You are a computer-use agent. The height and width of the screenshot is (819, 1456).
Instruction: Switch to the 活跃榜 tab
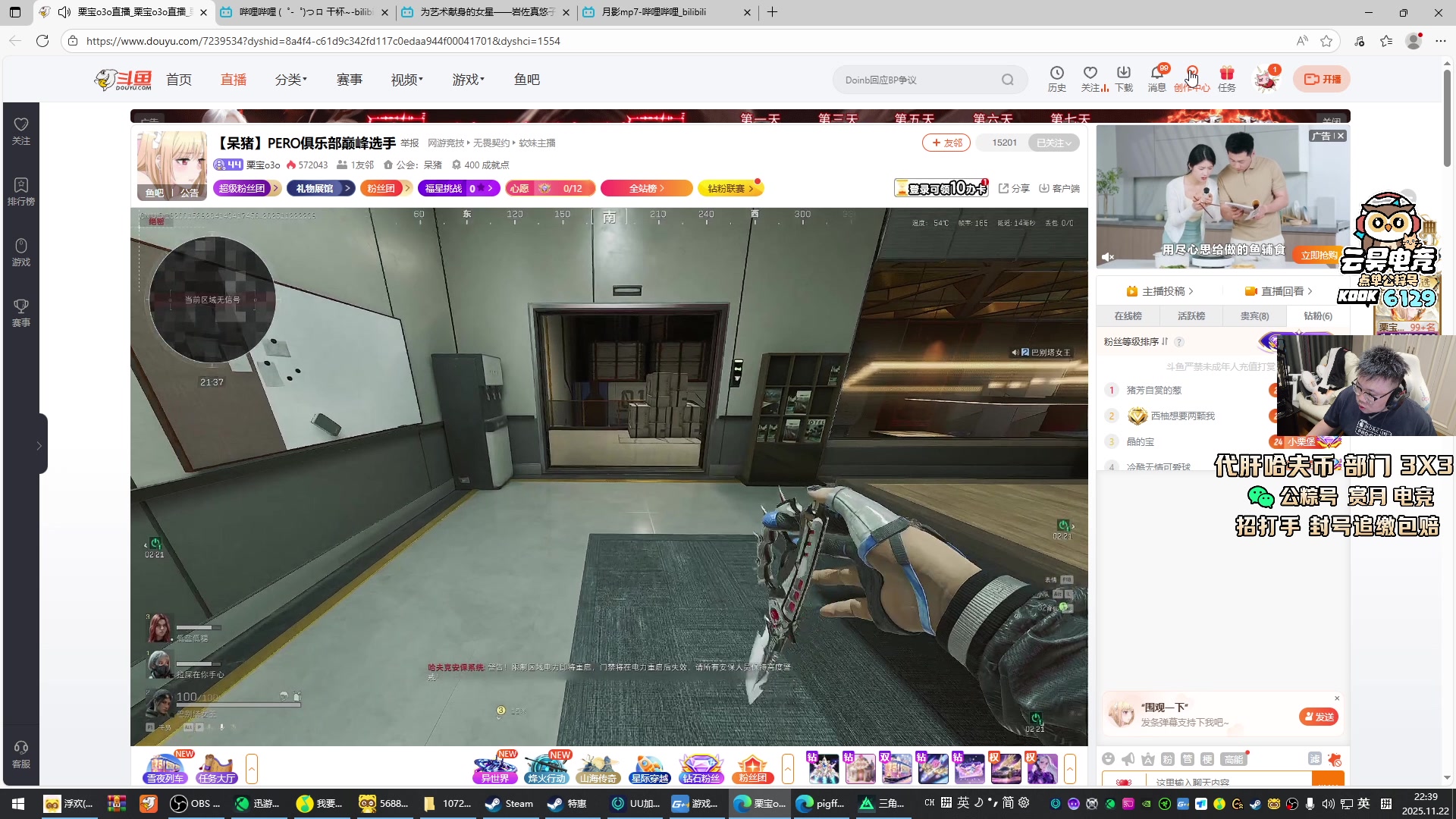coord(1191,316)
